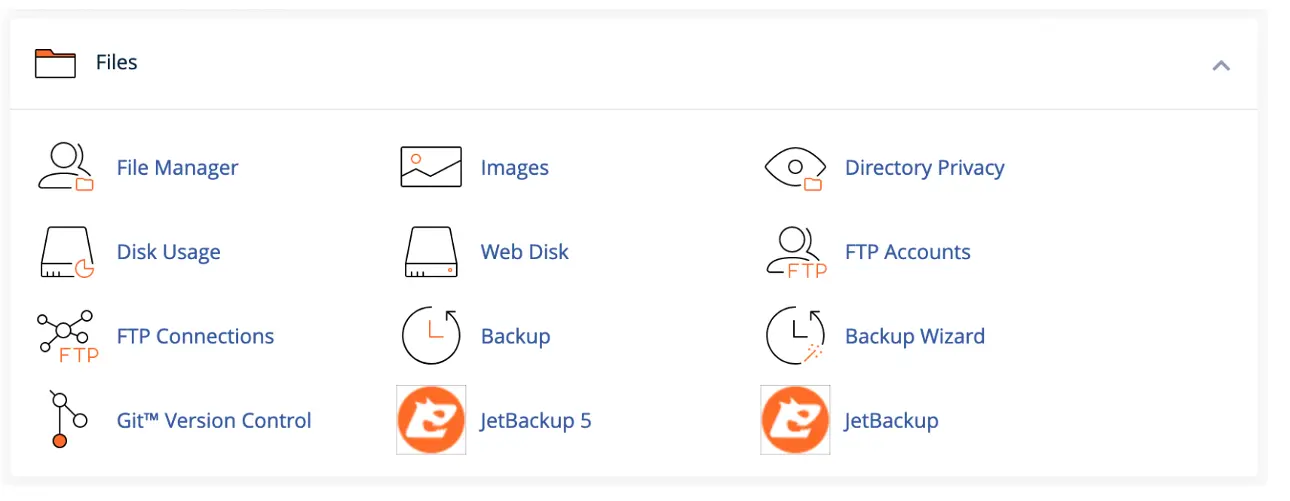The width and height of the screenshot is (1290, 501).
Task: Open the Images icon
Action: [431, 167]
